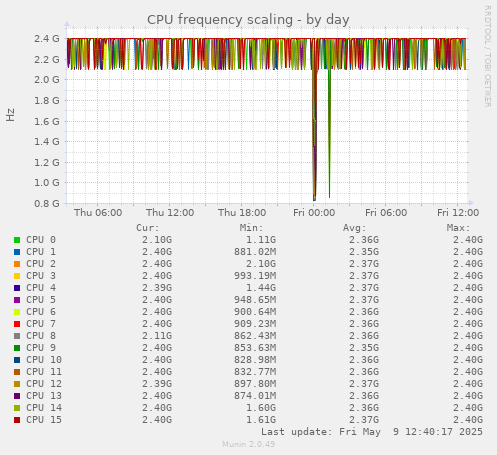
Task: Click the navy CPU 10 legend swatch
Action: 17,360
